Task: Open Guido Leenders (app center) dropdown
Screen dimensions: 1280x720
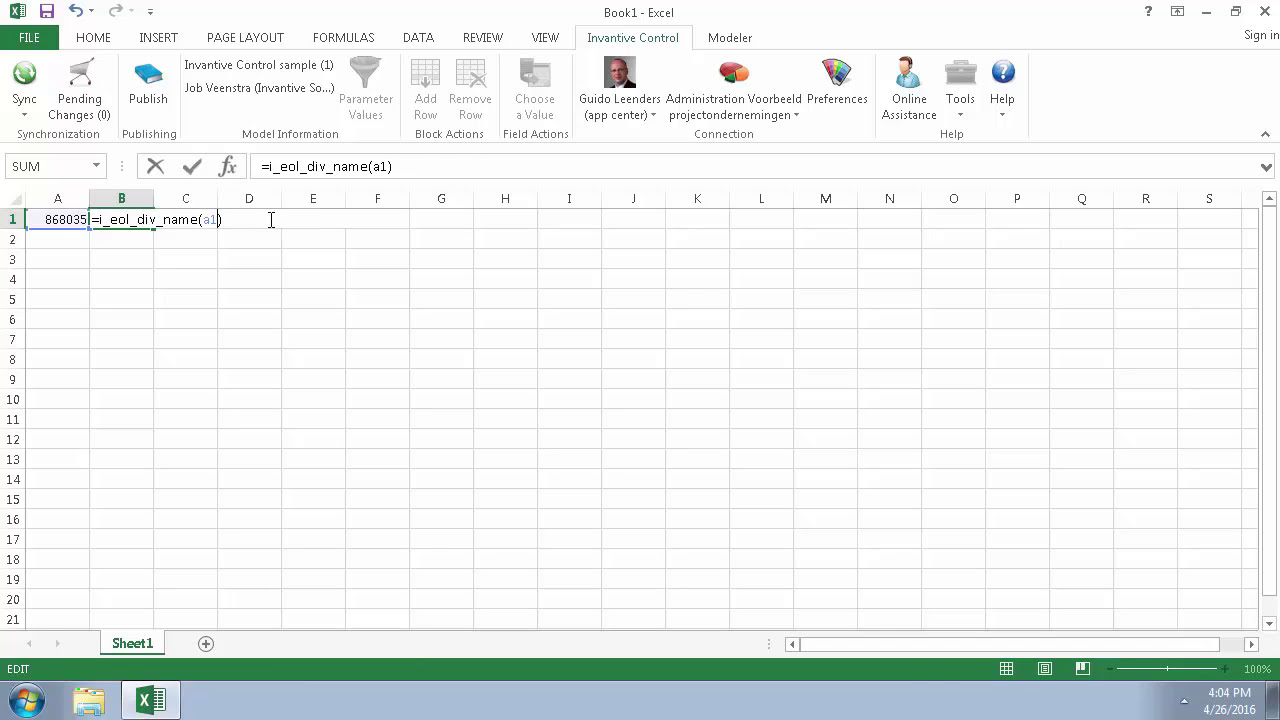Action: point(654,115)
